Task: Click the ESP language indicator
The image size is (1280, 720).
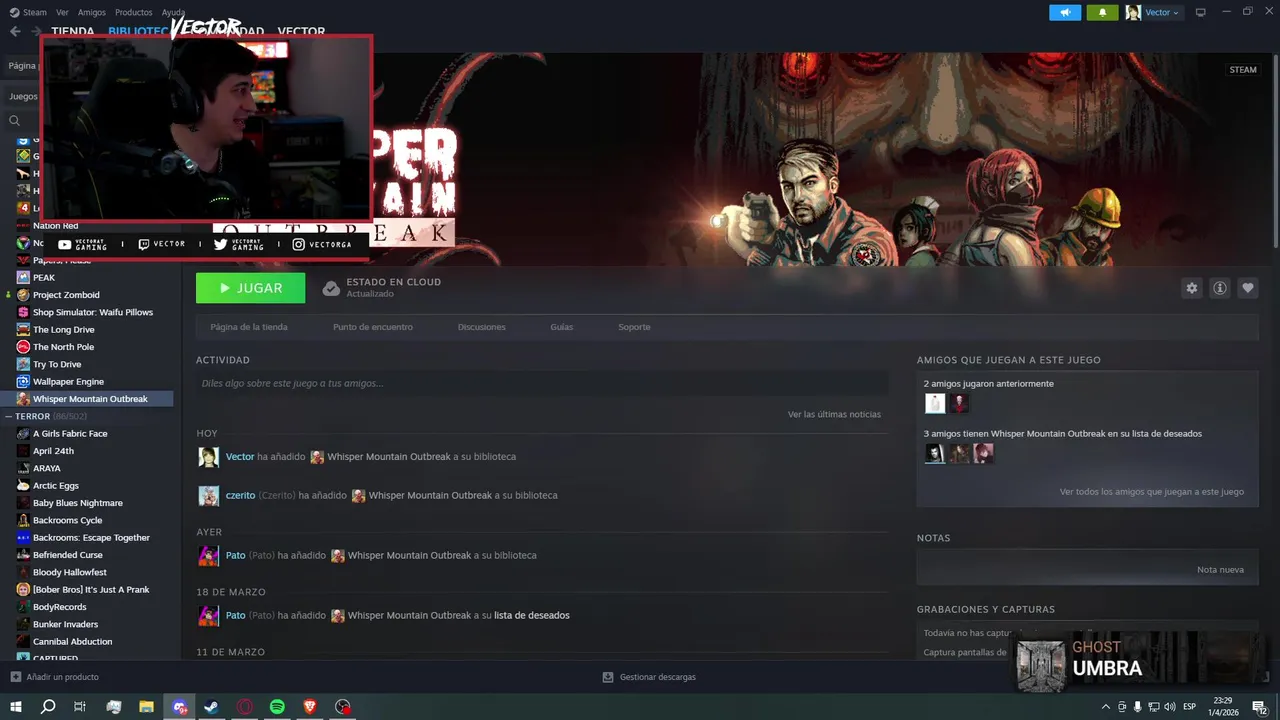Action: click(1189, 707)
